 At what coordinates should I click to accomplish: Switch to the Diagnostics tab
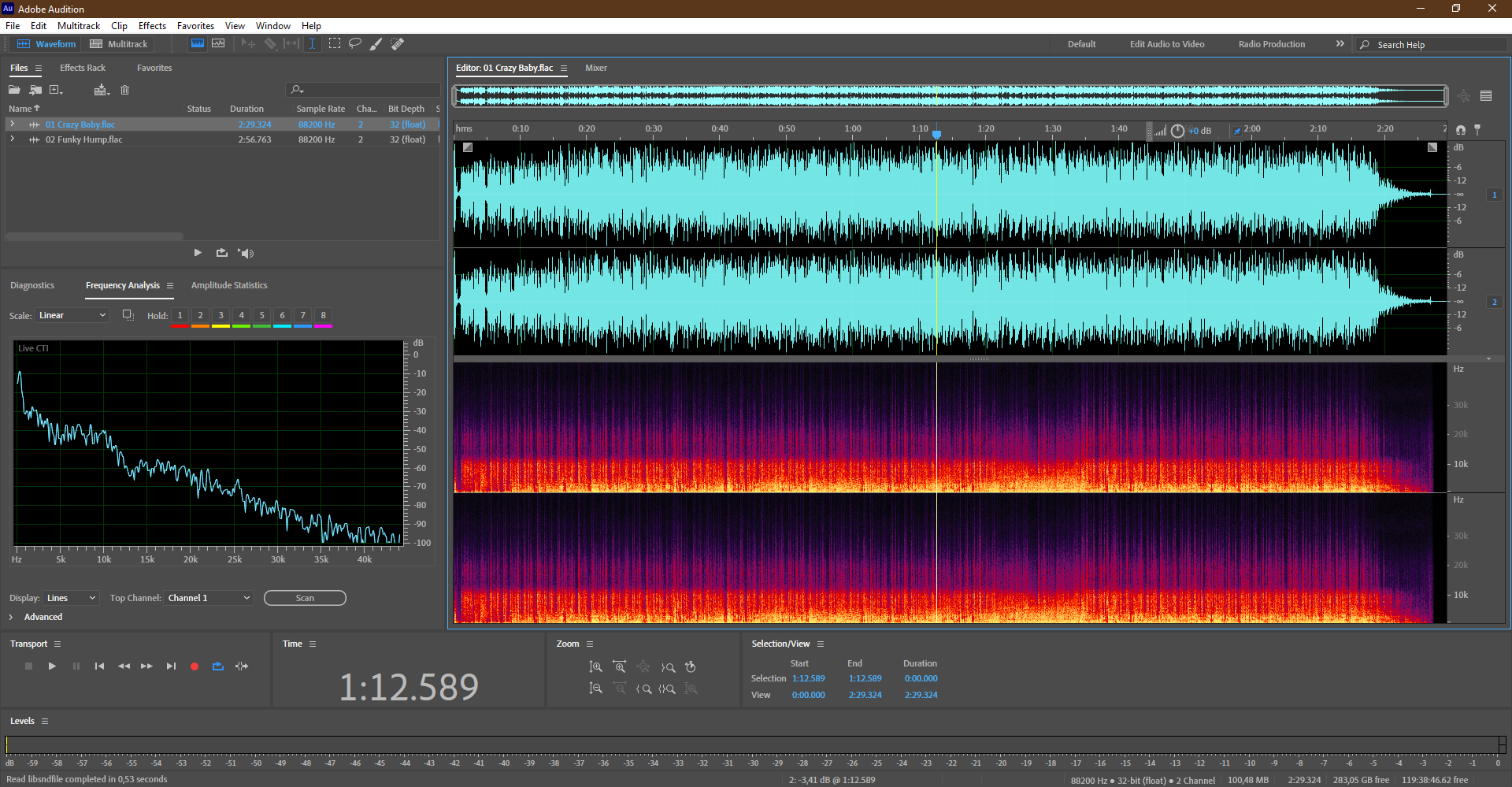click(x=32, y=285)
